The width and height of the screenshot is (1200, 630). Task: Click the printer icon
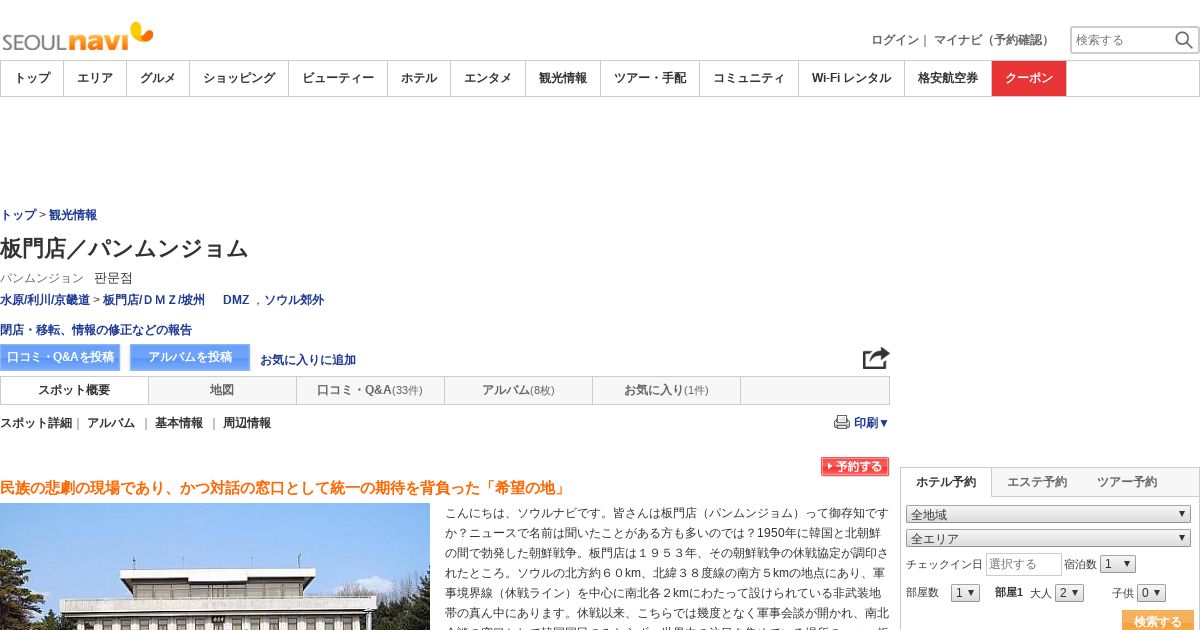[842, 422]
